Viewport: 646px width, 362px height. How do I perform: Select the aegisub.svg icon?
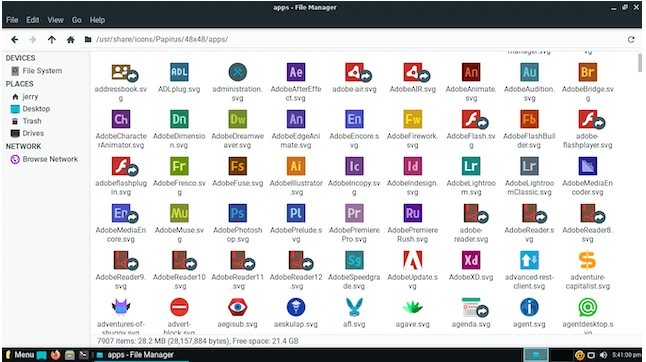click(238, 307)
